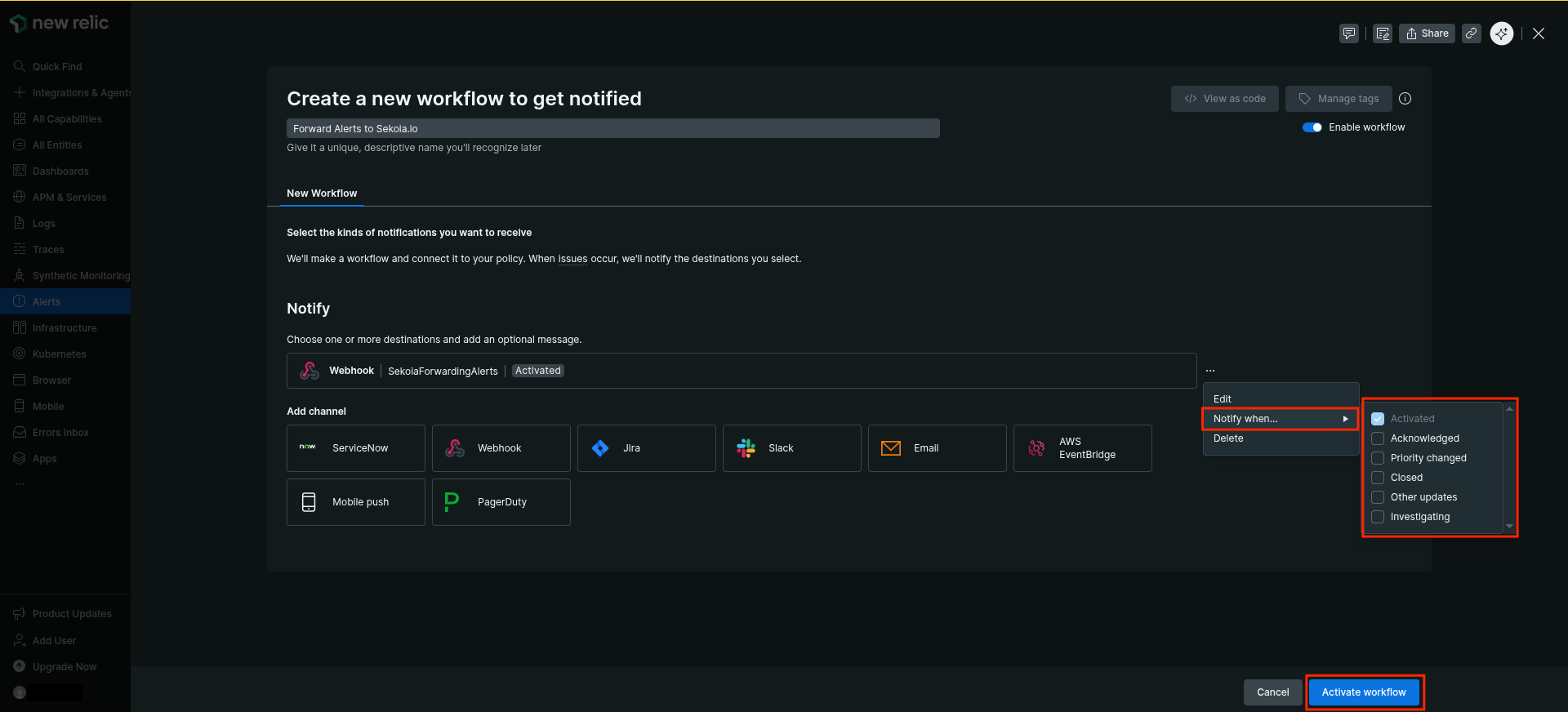Viewport: 1568px width, 712px height.
Task: Edit the workflow name field
Action: tap(612, 129)
